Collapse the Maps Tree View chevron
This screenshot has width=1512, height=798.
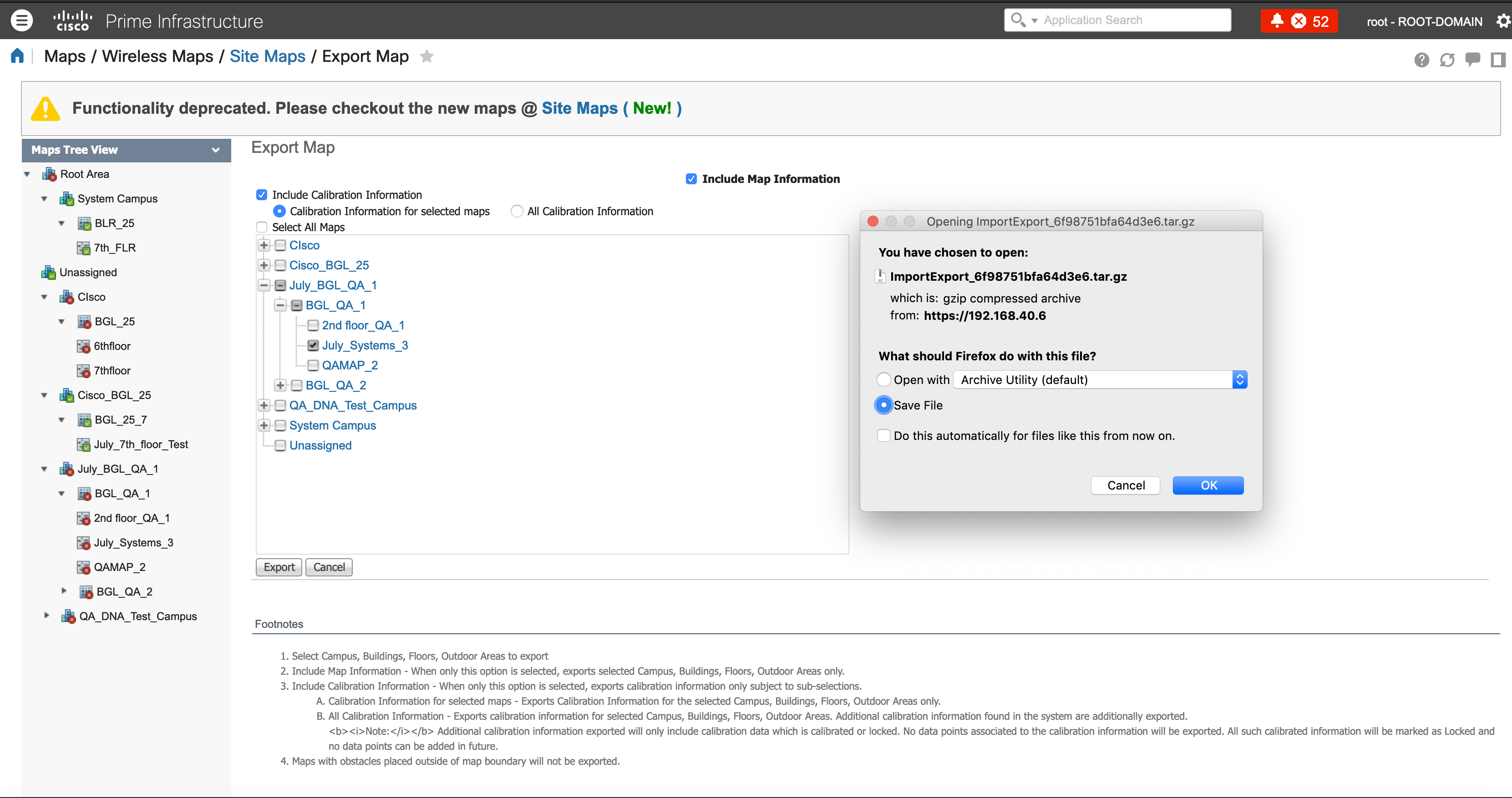[x=215, y=150]
